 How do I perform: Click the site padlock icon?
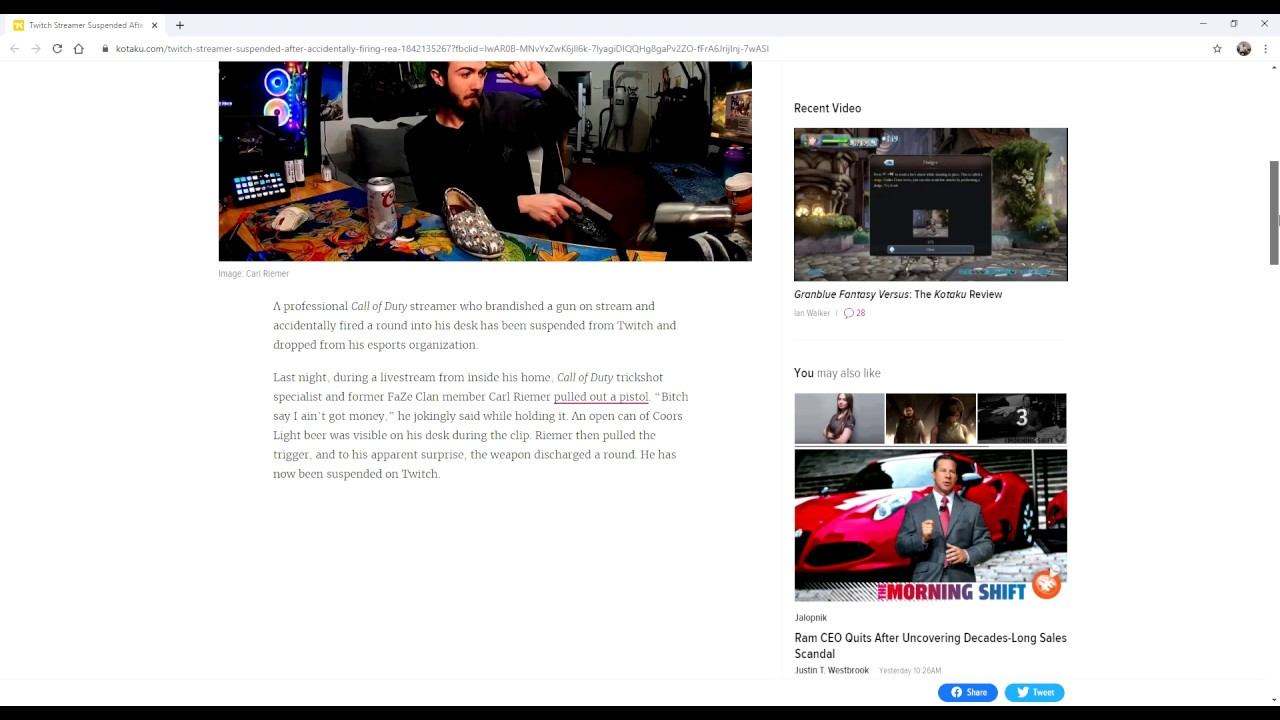tap(105, 48)
